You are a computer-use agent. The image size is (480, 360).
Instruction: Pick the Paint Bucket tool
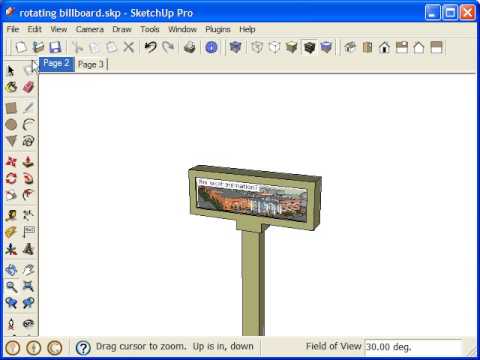[x=11, y=87]
